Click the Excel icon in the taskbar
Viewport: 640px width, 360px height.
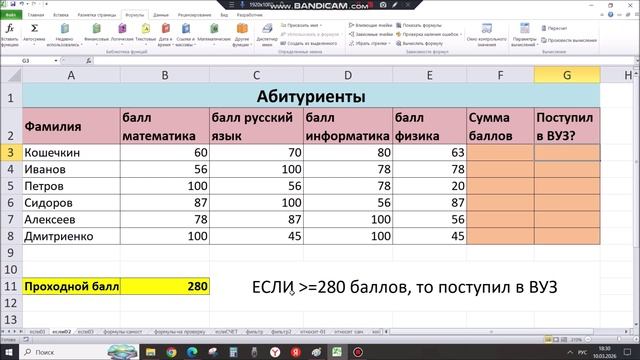(337, 352)
